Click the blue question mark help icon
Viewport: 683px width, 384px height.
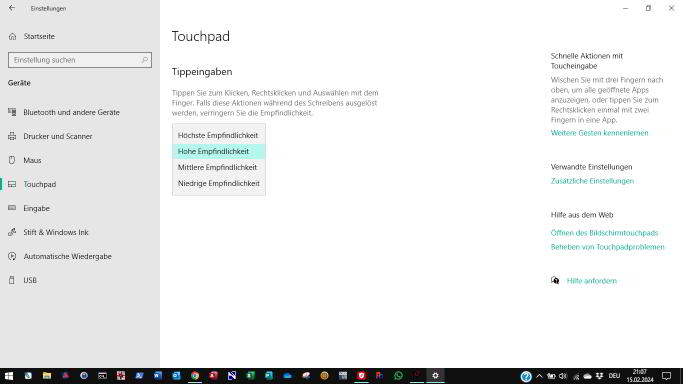tap(526, 376)
